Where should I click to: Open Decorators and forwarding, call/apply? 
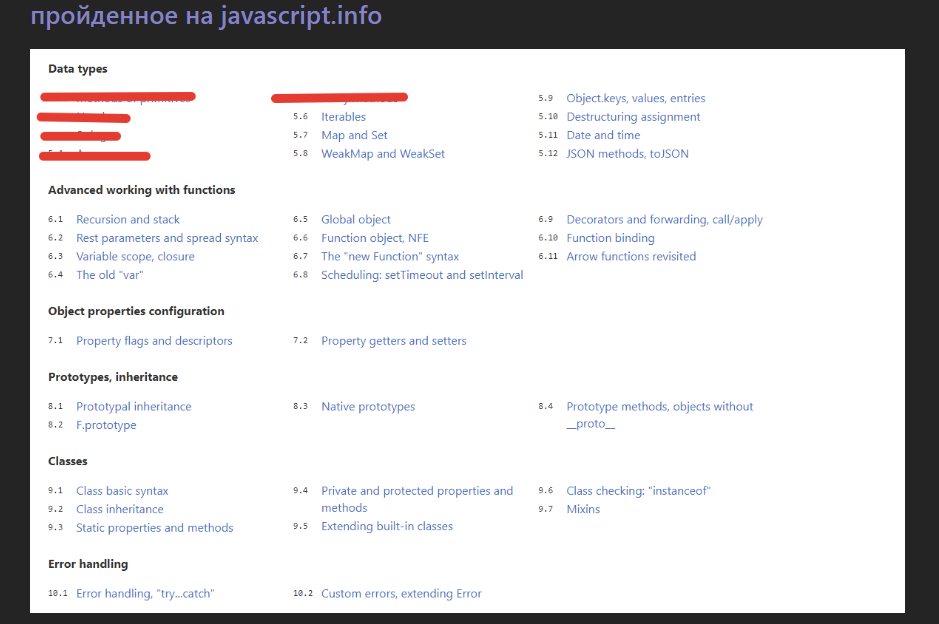[665, 220]
